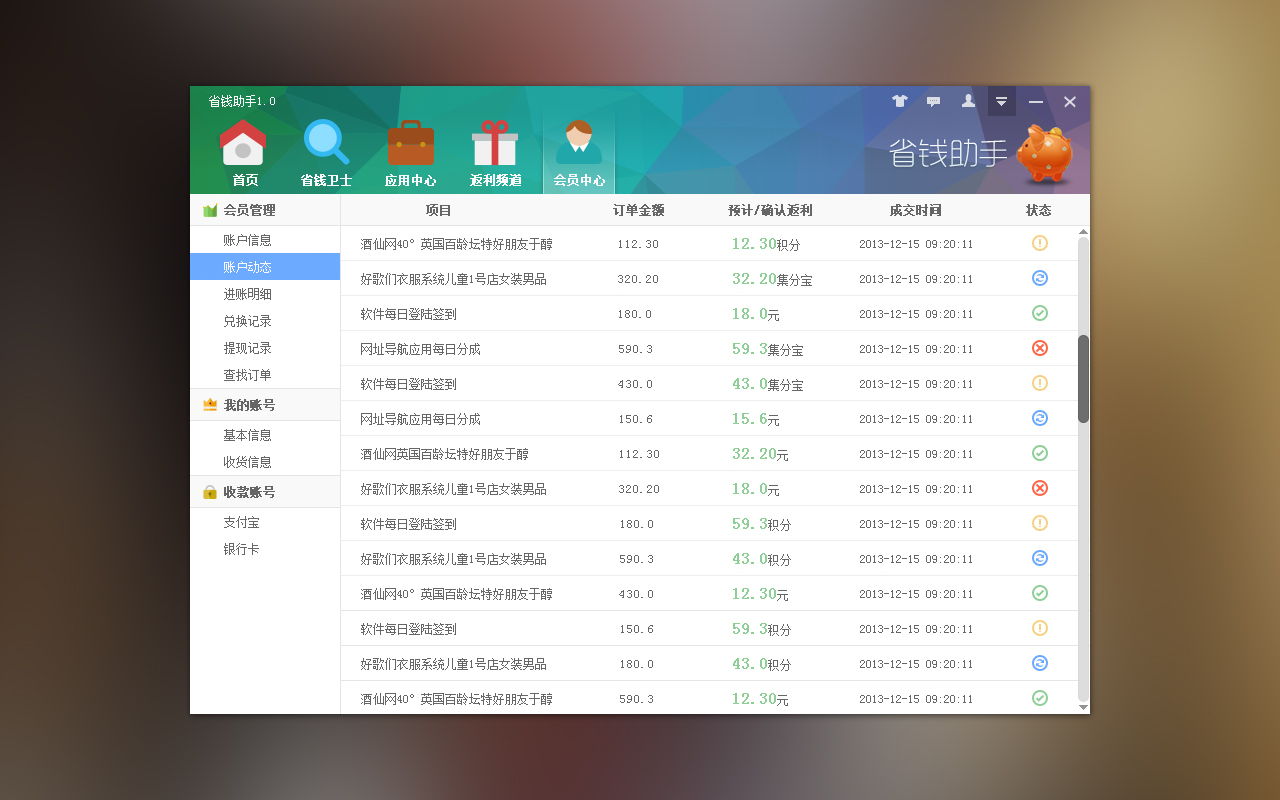Click order amount 112.30 in the 12.30积分 row
Screen dimensions: 1280x800
tap(638, 244)
